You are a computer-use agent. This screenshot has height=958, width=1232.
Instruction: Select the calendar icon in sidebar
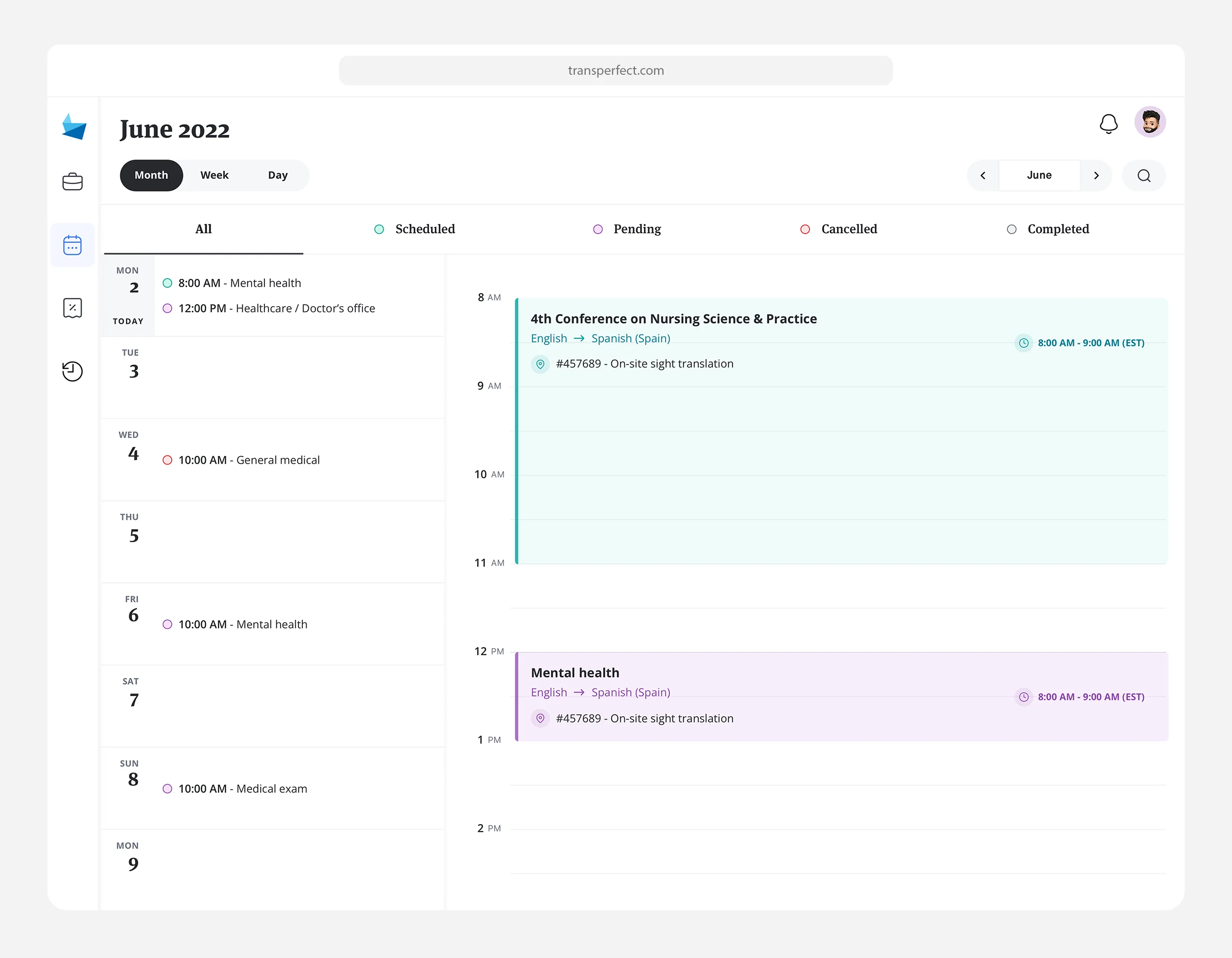pos(72,245)
